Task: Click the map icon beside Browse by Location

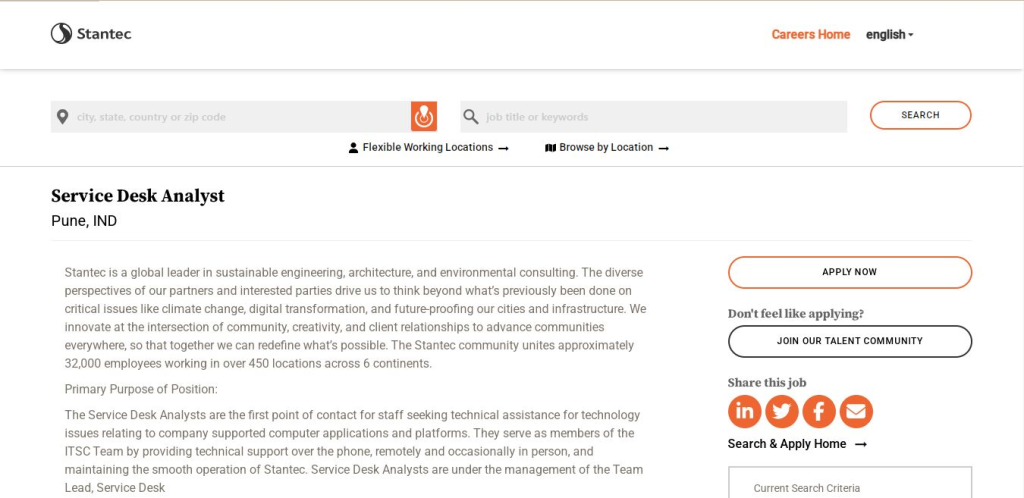Action: pyautogui.click(x=551, y=148)
